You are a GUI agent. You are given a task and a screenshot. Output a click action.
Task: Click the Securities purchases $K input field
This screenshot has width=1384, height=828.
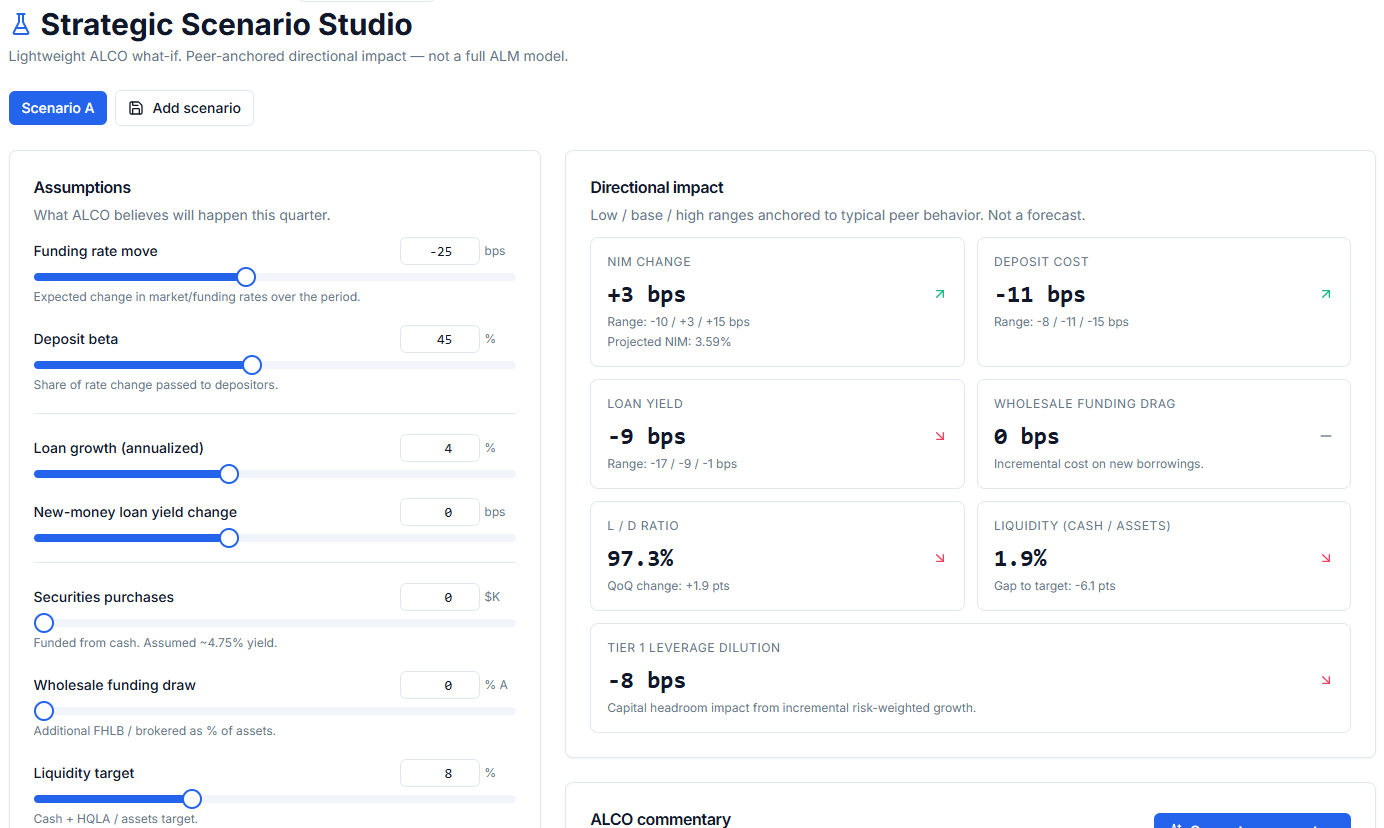[439, 597]
